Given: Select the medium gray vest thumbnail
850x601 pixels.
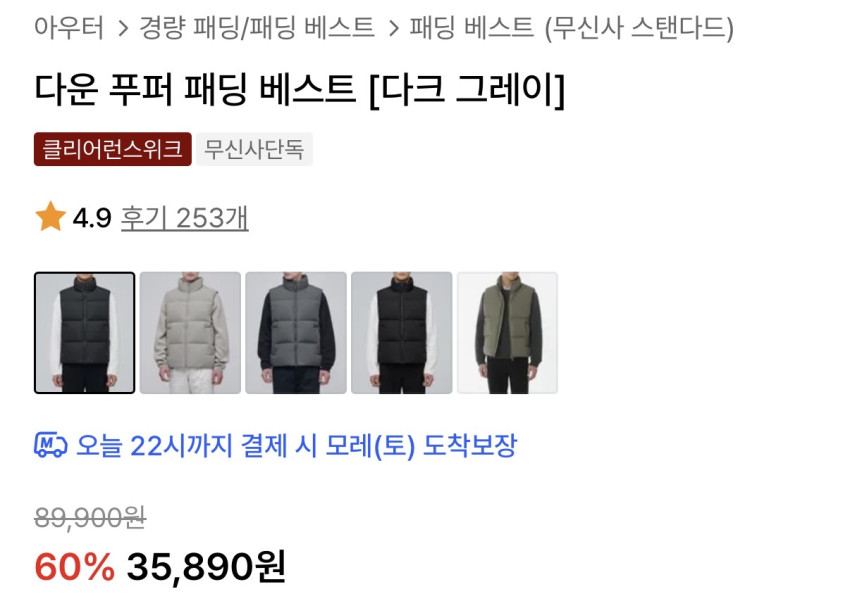Looking at the screenshot, I should 296,333.
